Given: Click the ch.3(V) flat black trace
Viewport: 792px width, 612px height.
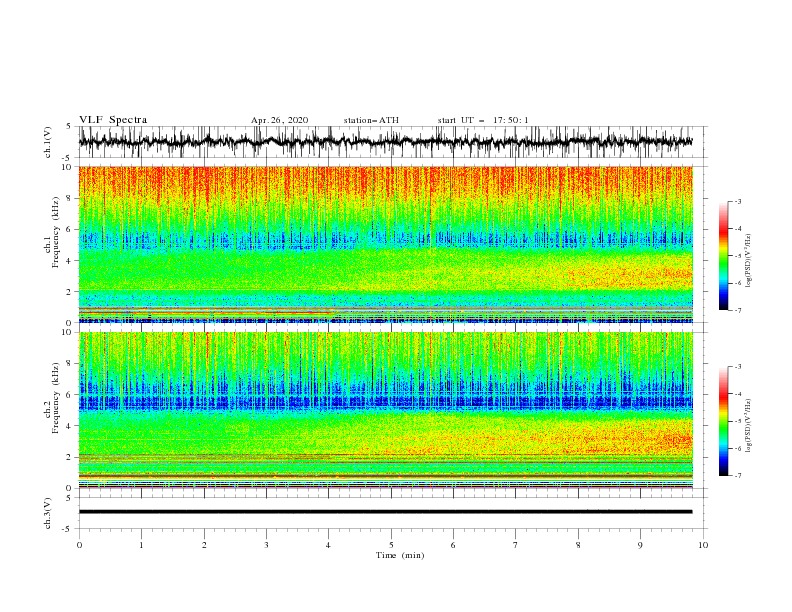Looking at the screenshot, I should pyautogui.click(x=385, y=512).
